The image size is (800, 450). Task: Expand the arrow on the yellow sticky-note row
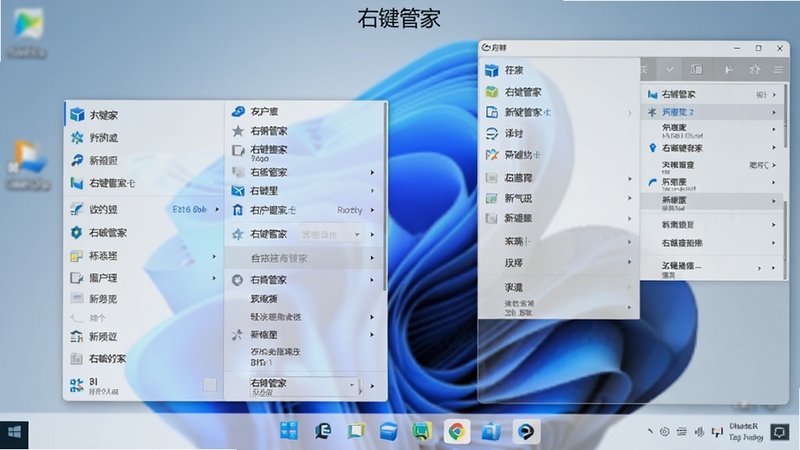pos(214,256)
